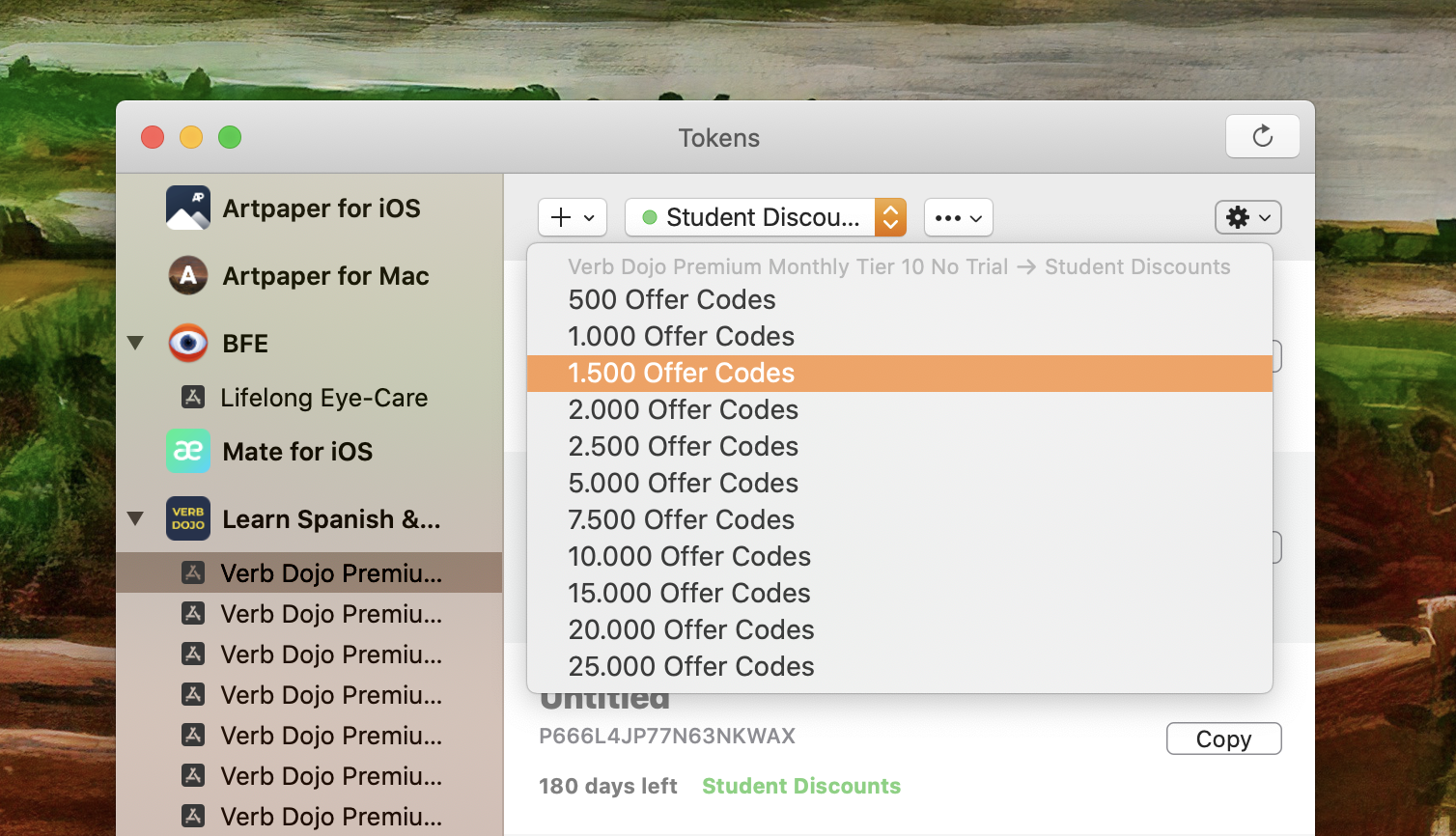Open the Student Discounts popup selector
The width and height of the screenshot is (1456, 836).
point(766,217)
